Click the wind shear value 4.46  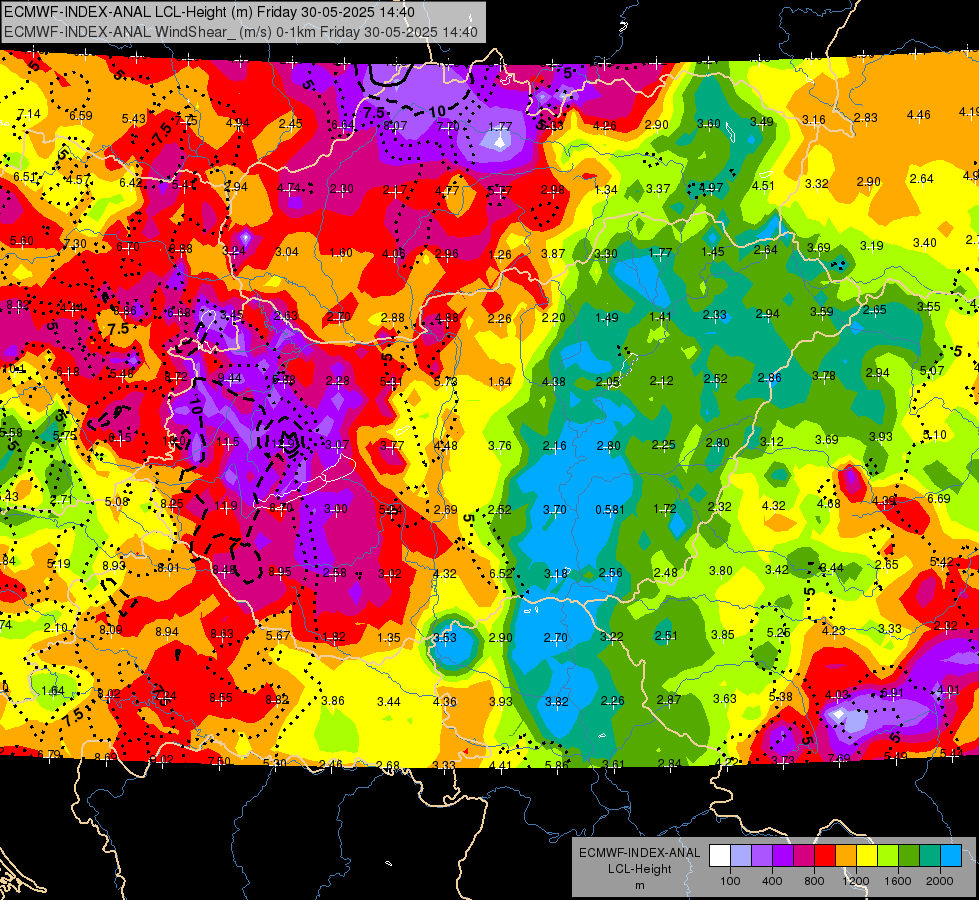pos(918,115)
